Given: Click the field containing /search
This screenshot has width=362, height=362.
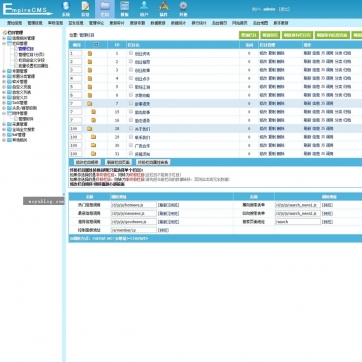Looking at the screenshot, I should 298,222.
